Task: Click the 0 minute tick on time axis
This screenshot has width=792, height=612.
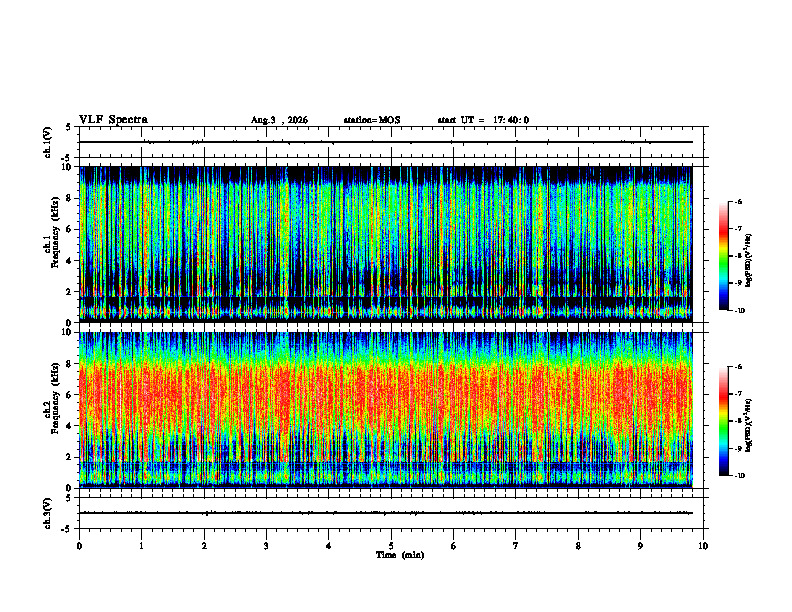Action: click(x=79, y=546)
